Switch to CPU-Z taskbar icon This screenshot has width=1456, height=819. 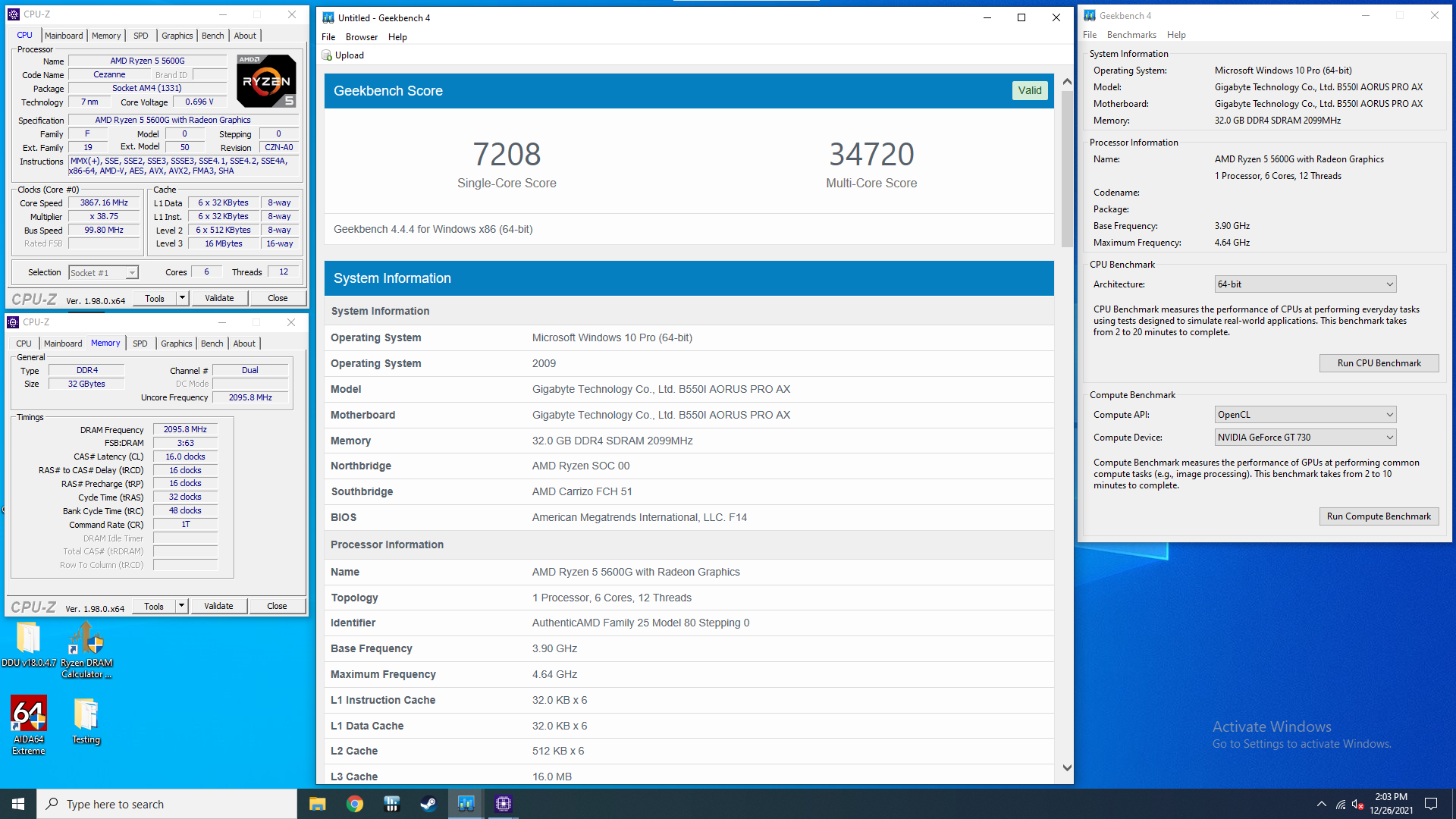click(504, 804)
